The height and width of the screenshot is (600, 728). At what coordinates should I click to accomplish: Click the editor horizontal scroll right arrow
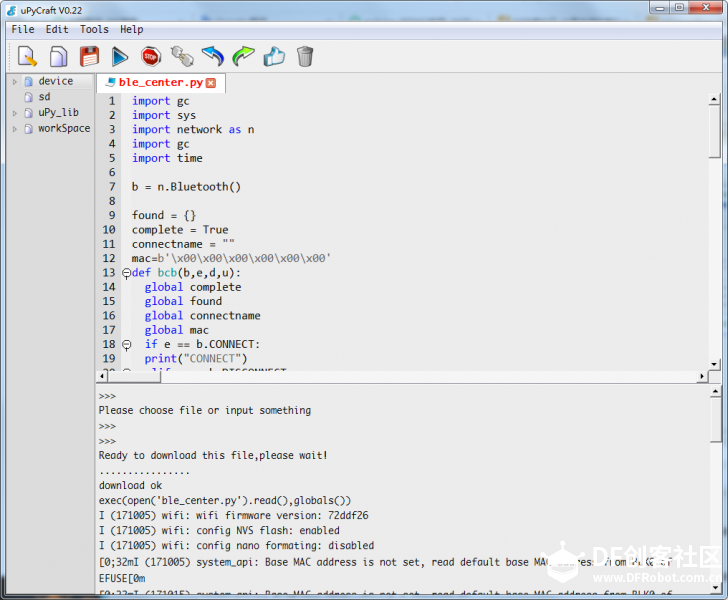pos(702,376)
